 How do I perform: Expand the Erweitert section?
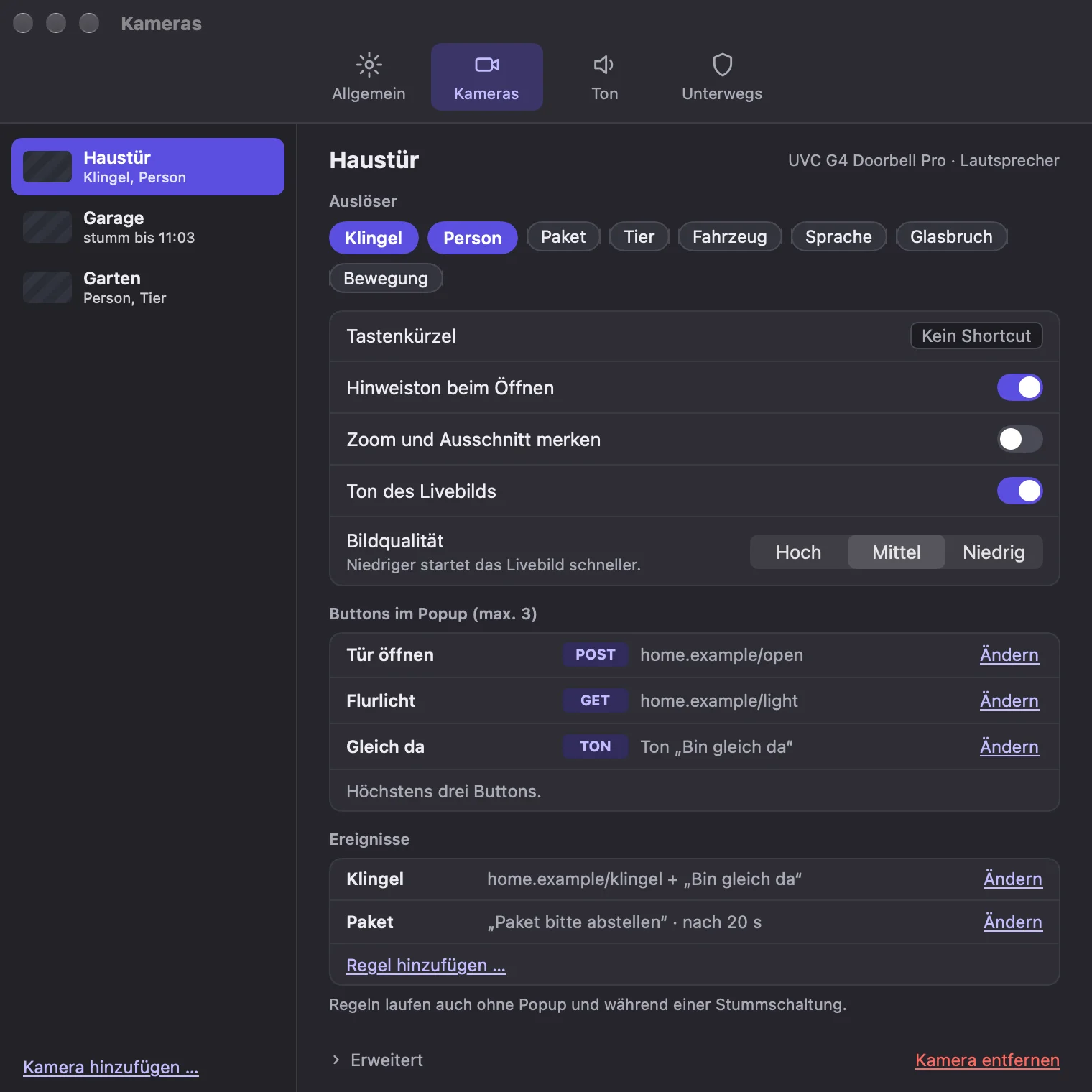pyautogui.click(x=378, y=1060)
